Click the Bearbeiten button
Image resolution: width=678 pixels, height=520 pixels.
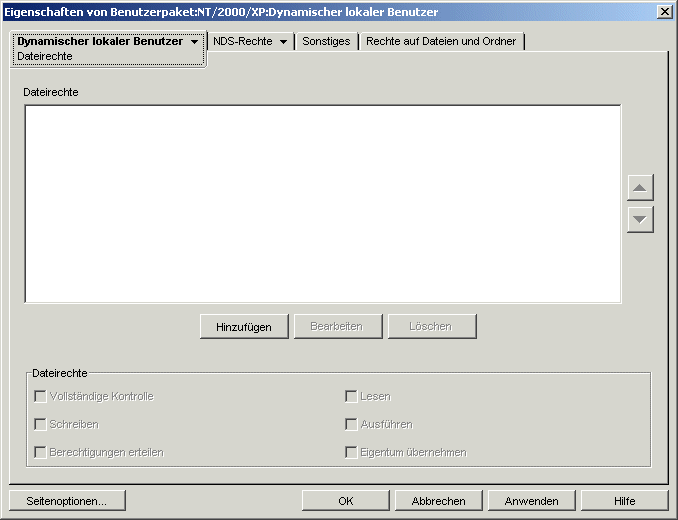pos(336,326)
